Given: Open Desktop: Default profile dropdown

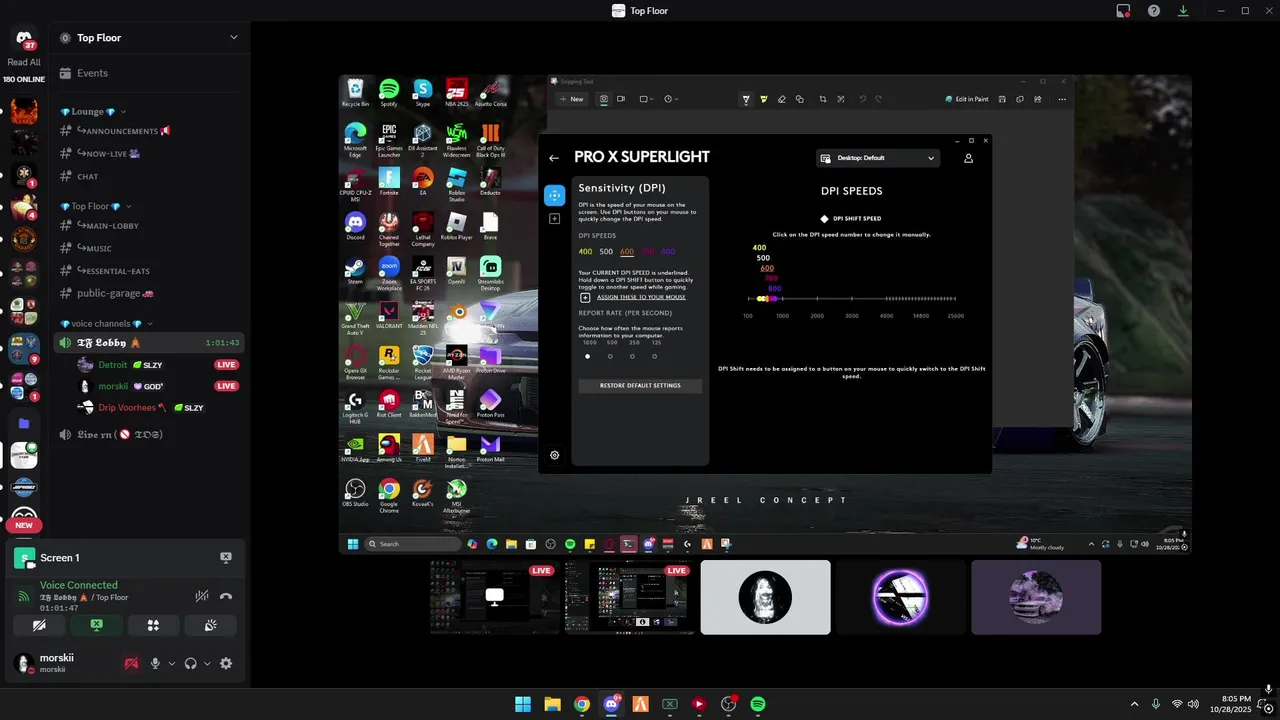Looking at the screenshot, I should point(878,158).
